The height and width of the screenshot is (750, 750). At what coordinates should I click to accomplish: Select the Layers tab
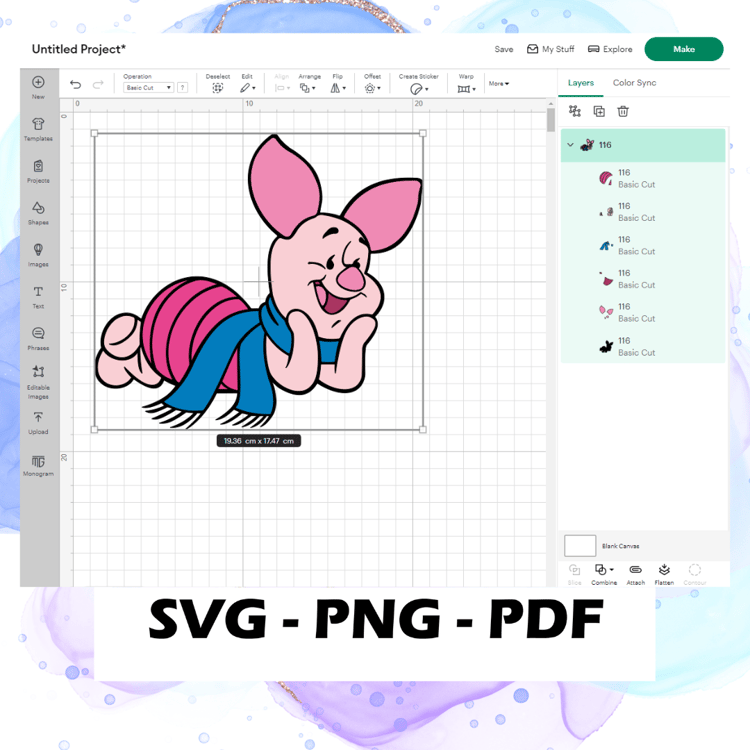581,83
